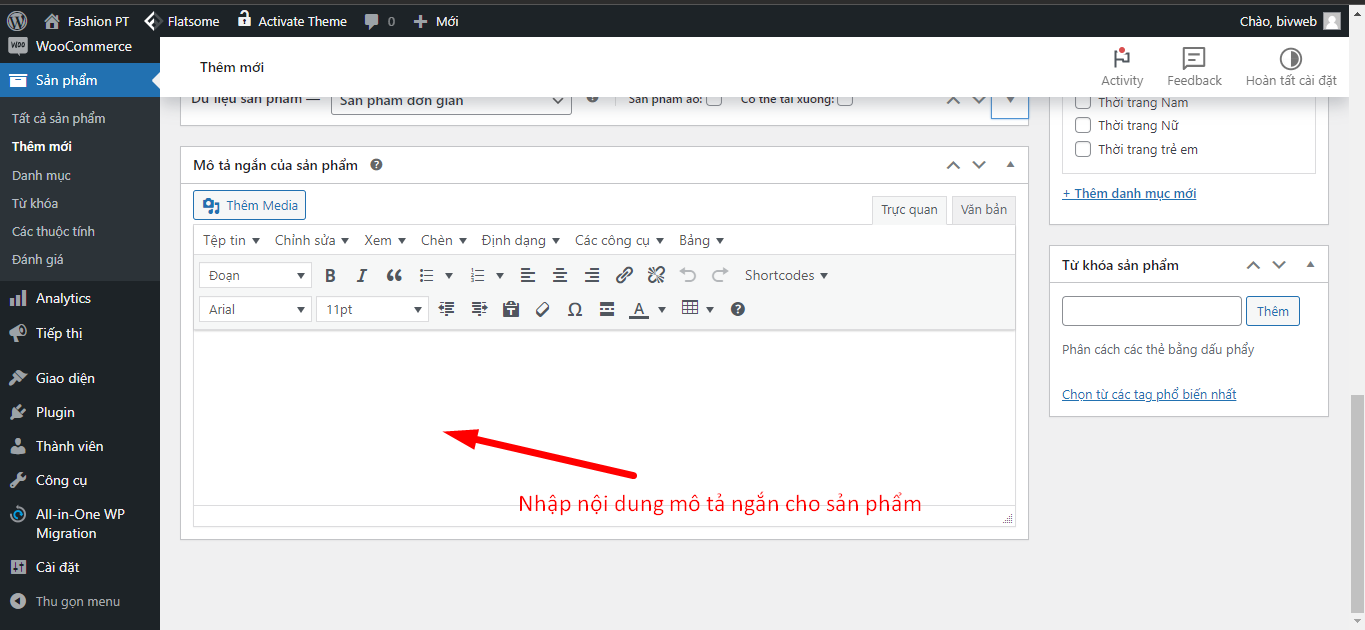Open the Thêm danh mục mới link
This screenshot has height=630, width=1365.
[1129, 194]
